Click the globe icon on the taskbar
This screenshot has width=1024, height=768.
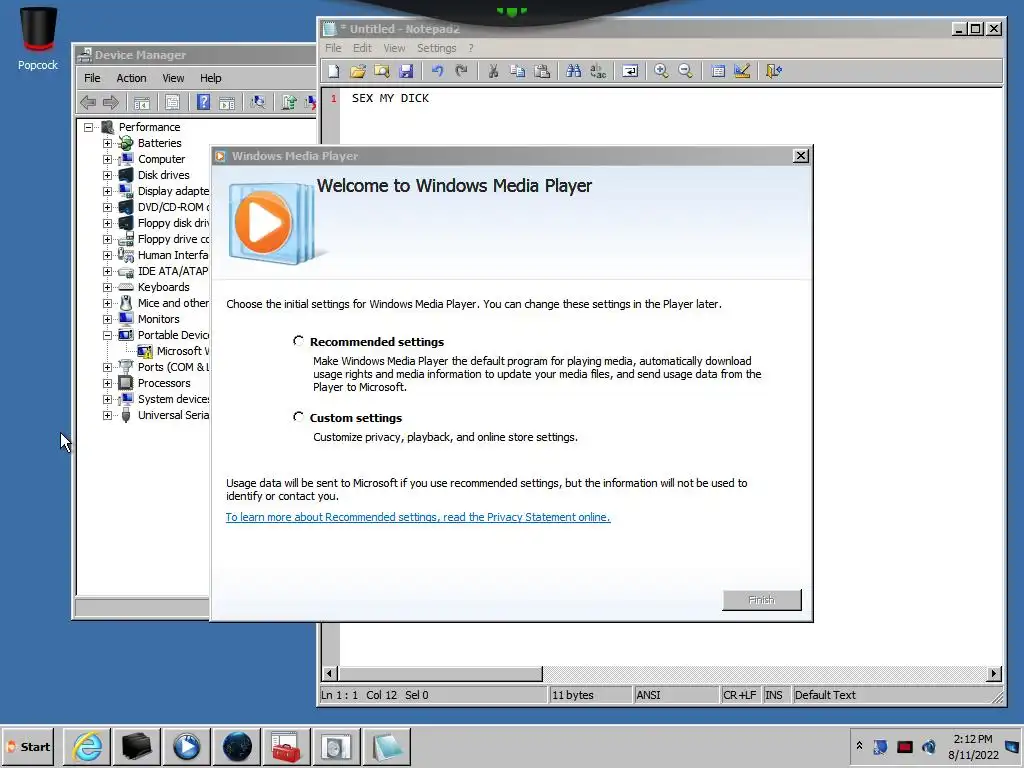(236, 746)
